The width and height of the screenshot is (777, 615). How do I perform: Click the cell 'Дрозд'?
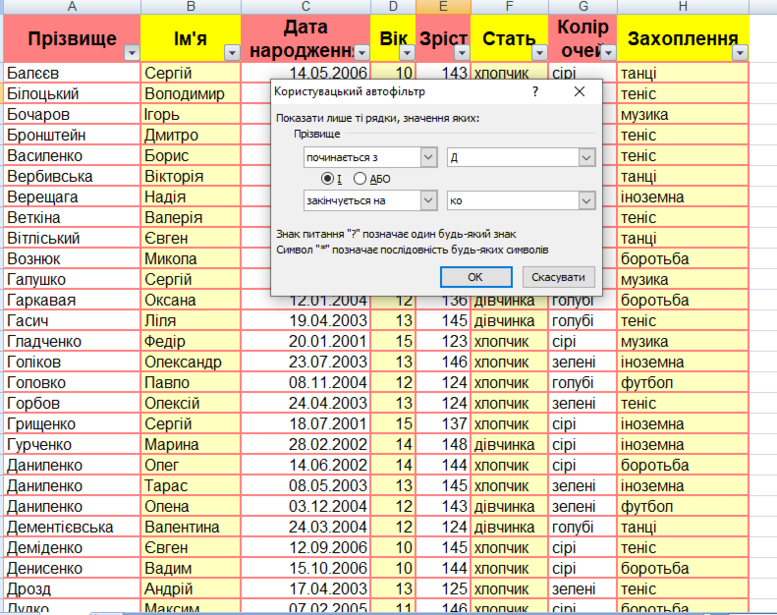pos(72,589)
